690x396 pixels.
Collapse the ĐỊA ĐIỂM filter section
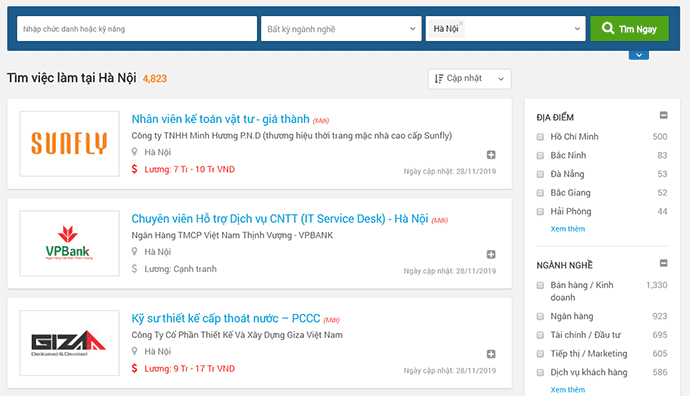pyautogui.click(x=664, y=115)
